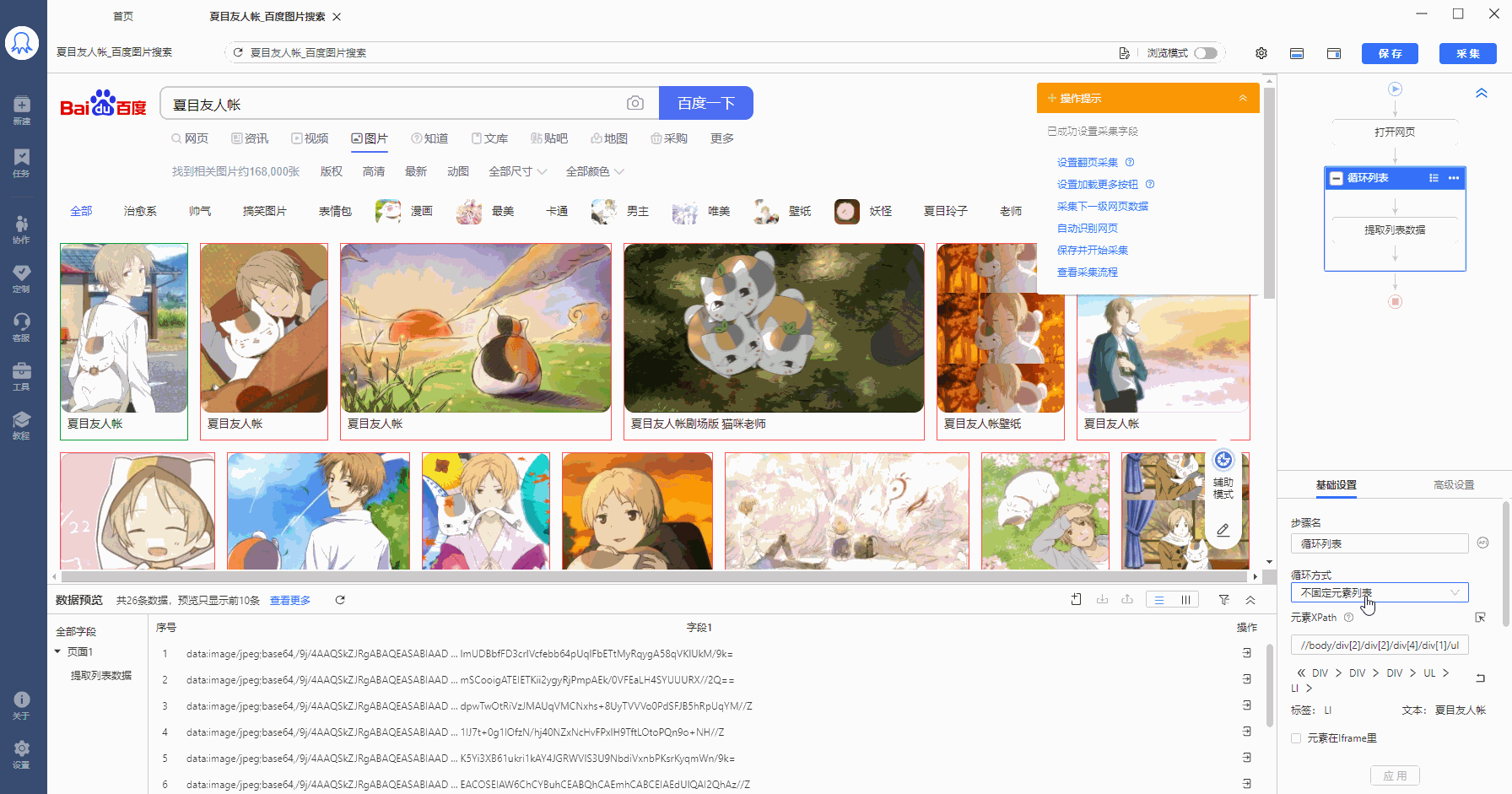Viewport: 1512px width, 794px height.
Task: Switch to the 首页 tab
Action: click(123, 16)
